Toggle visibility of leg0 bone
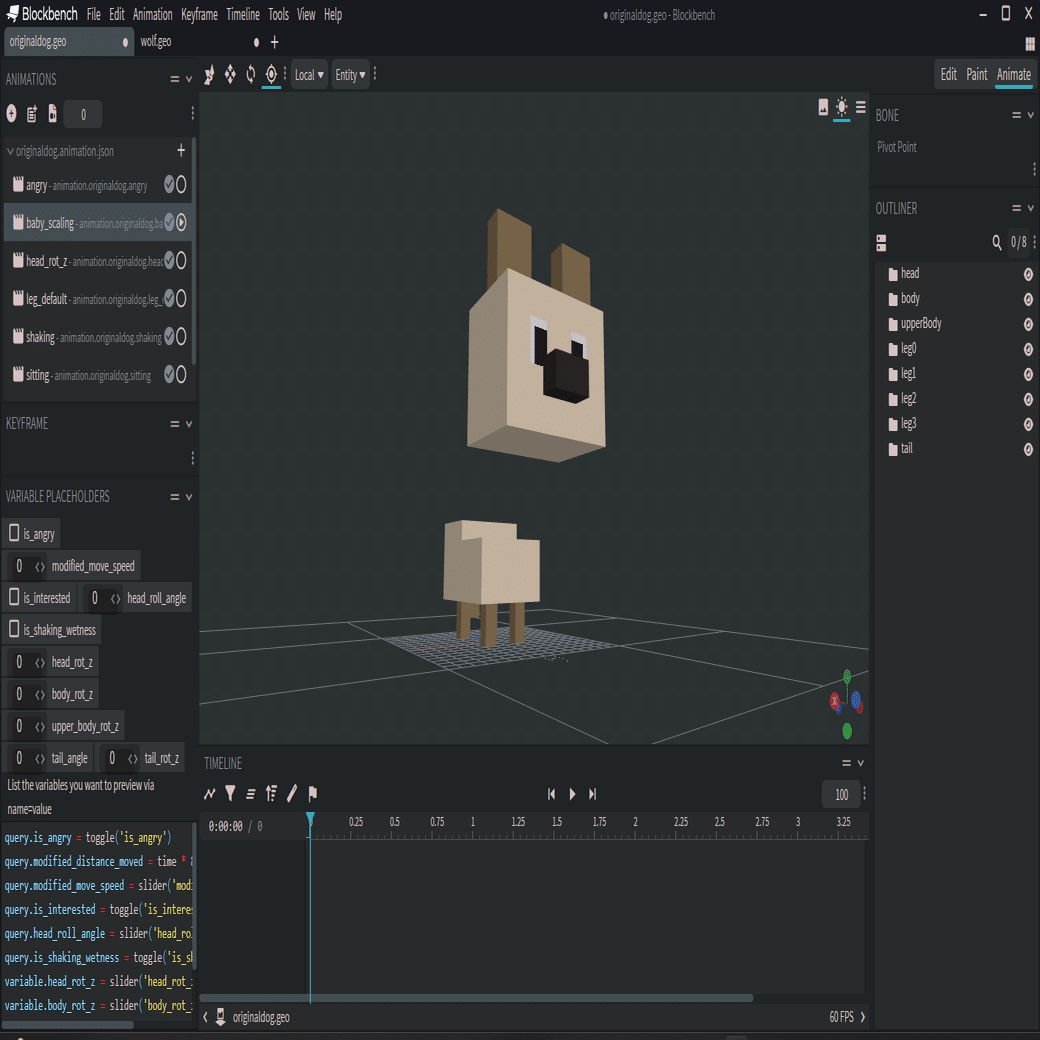This screenshot has width=1040, height=1040. (1028, 350)
